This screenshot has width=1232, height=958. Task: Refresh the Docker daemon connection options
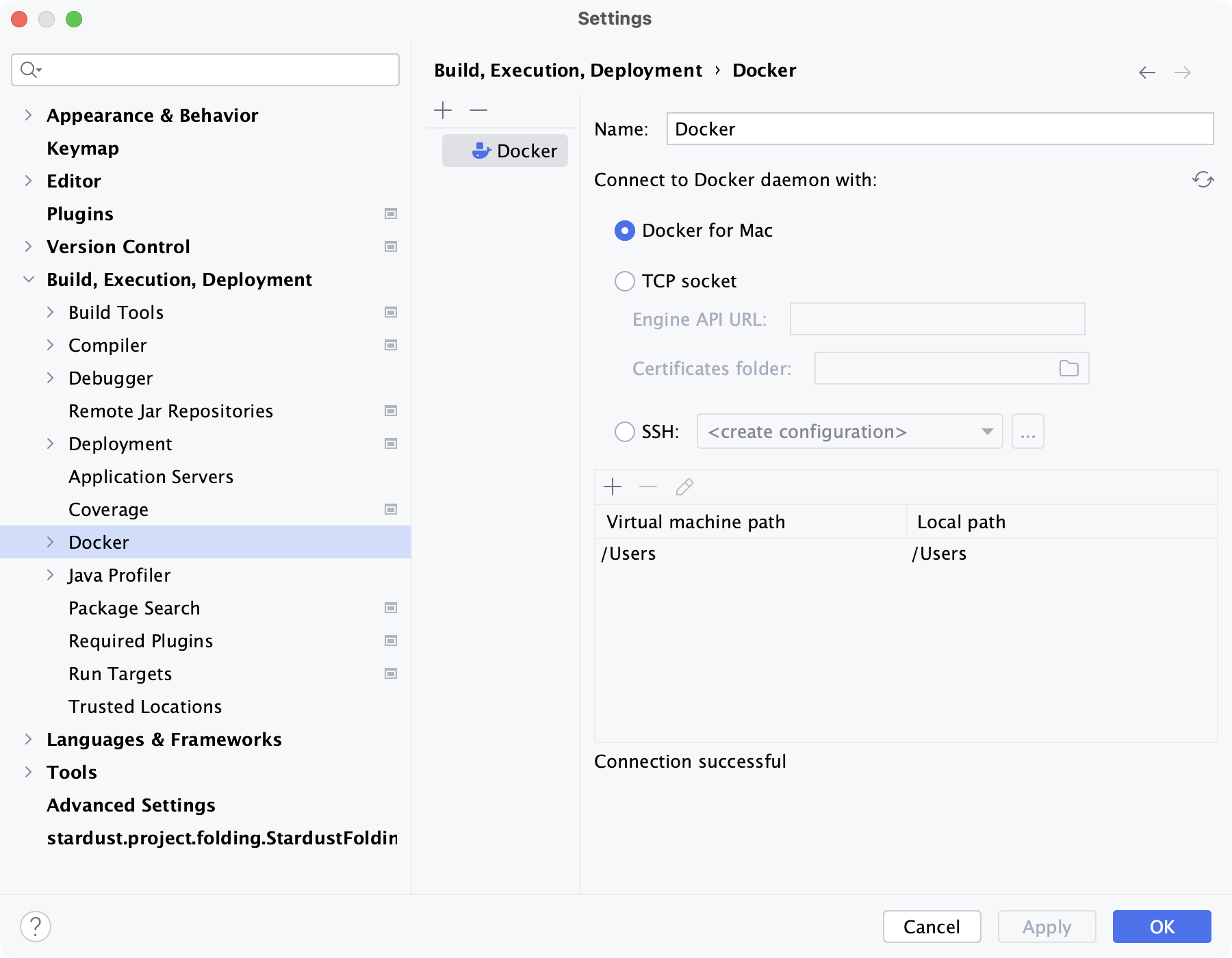(1203, 179)
